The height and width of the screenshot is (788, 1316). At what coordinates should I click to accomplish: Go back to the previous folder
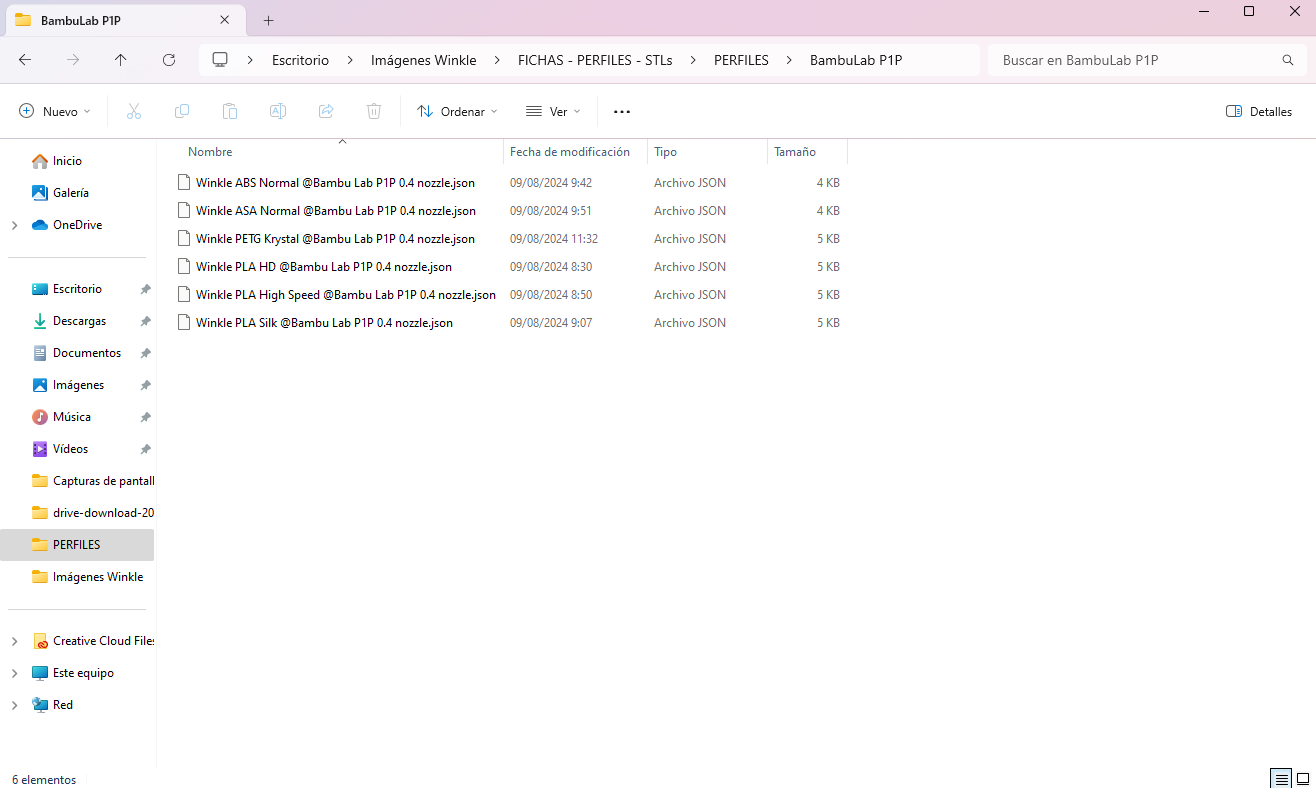click(25, 60)
